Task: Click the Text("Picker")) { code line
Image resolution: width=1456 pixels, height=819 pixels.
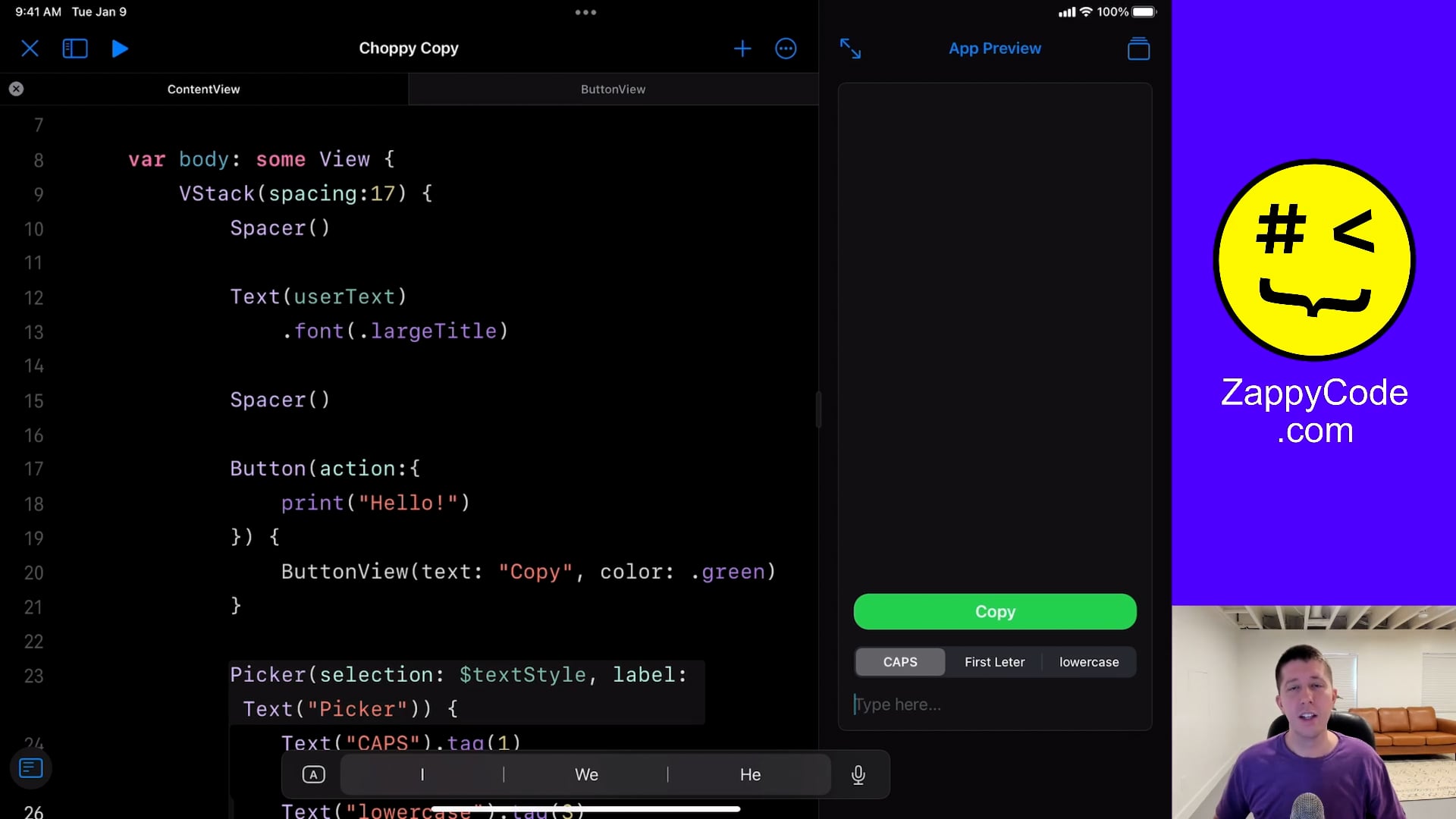Action: pos(350,709)
